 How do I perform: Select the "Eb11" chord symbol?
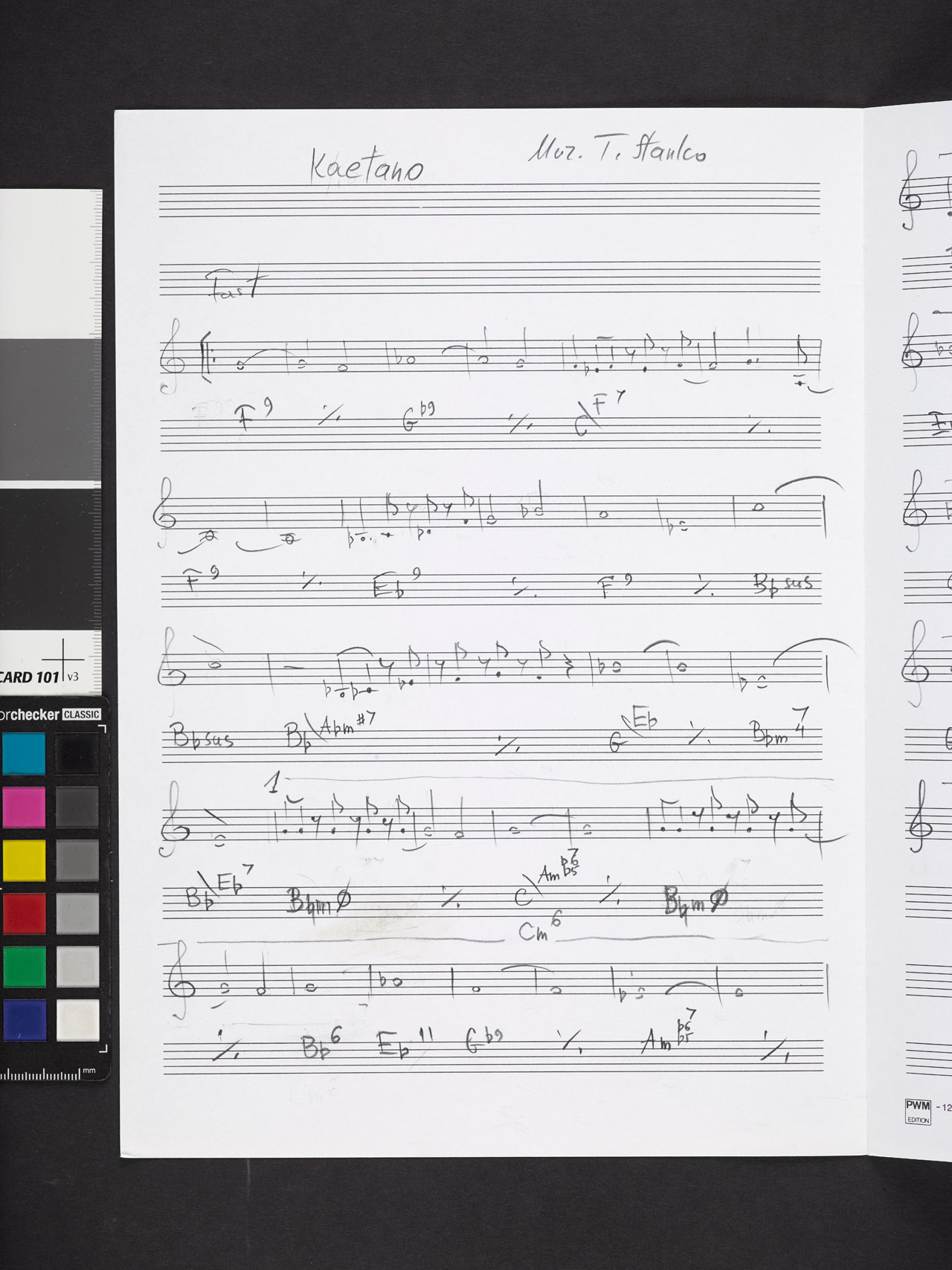click(x=405, y=1042)
